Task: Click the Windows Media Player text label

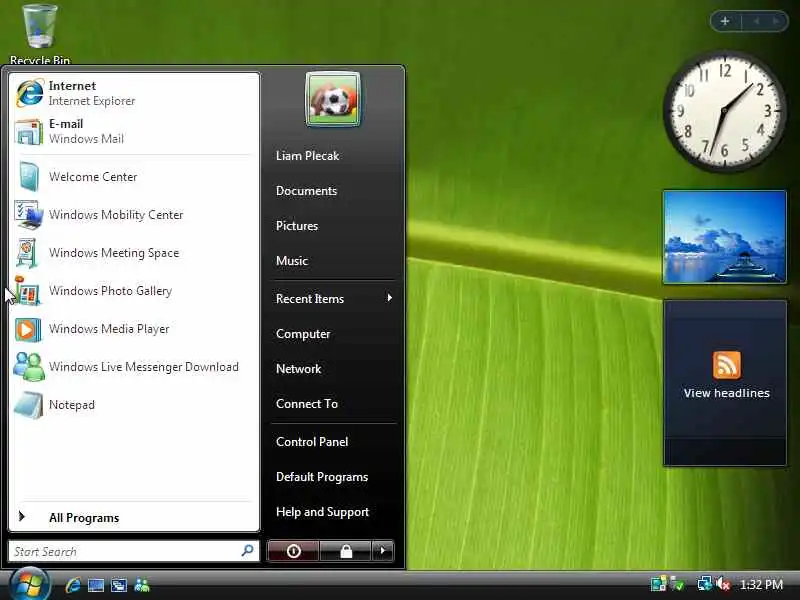Action: pos(109,329)
